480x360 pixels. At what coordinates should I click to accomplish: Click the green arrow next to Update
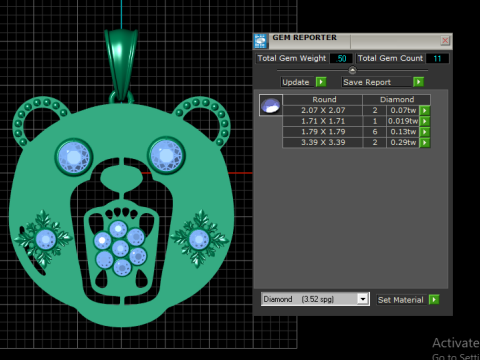click(x=321, y=82)
